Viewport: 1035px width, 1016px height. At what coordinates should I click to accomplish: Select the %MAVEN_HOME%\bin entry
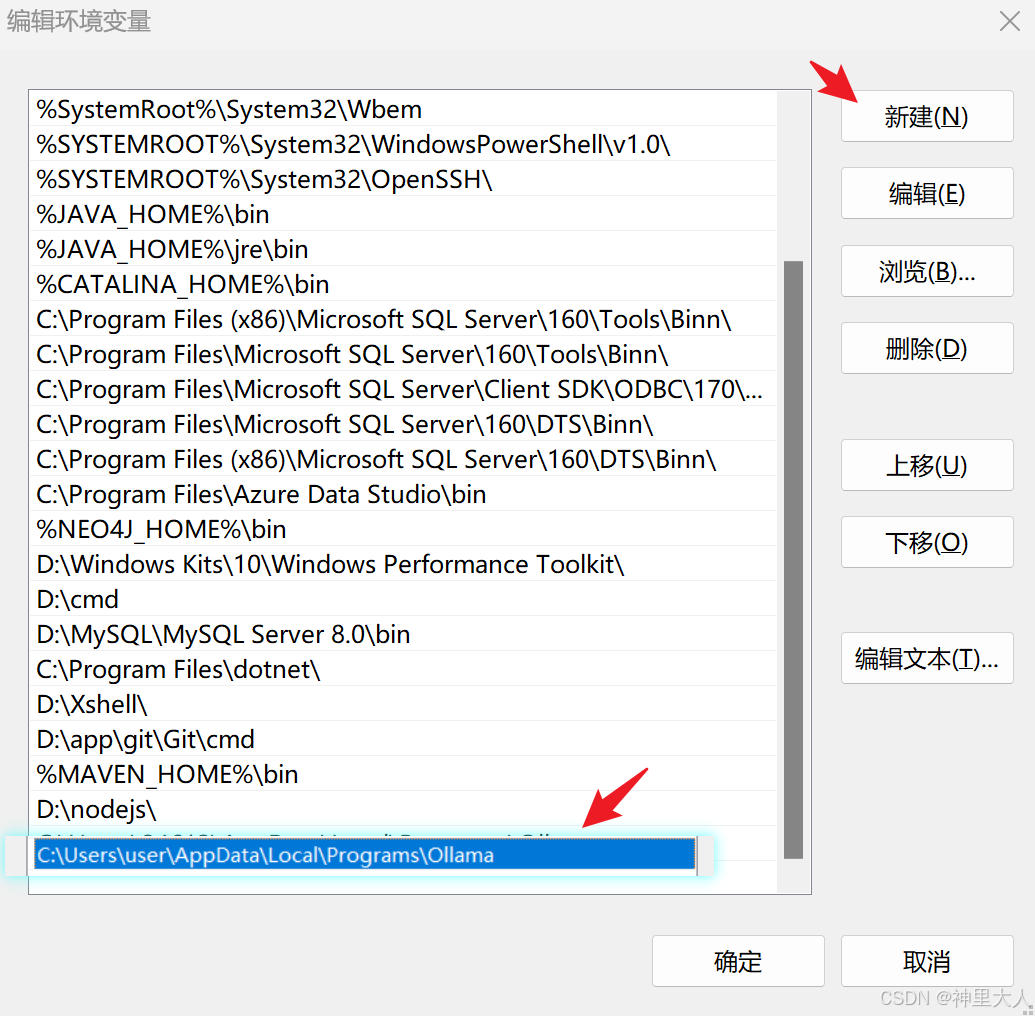click(403, 774)
